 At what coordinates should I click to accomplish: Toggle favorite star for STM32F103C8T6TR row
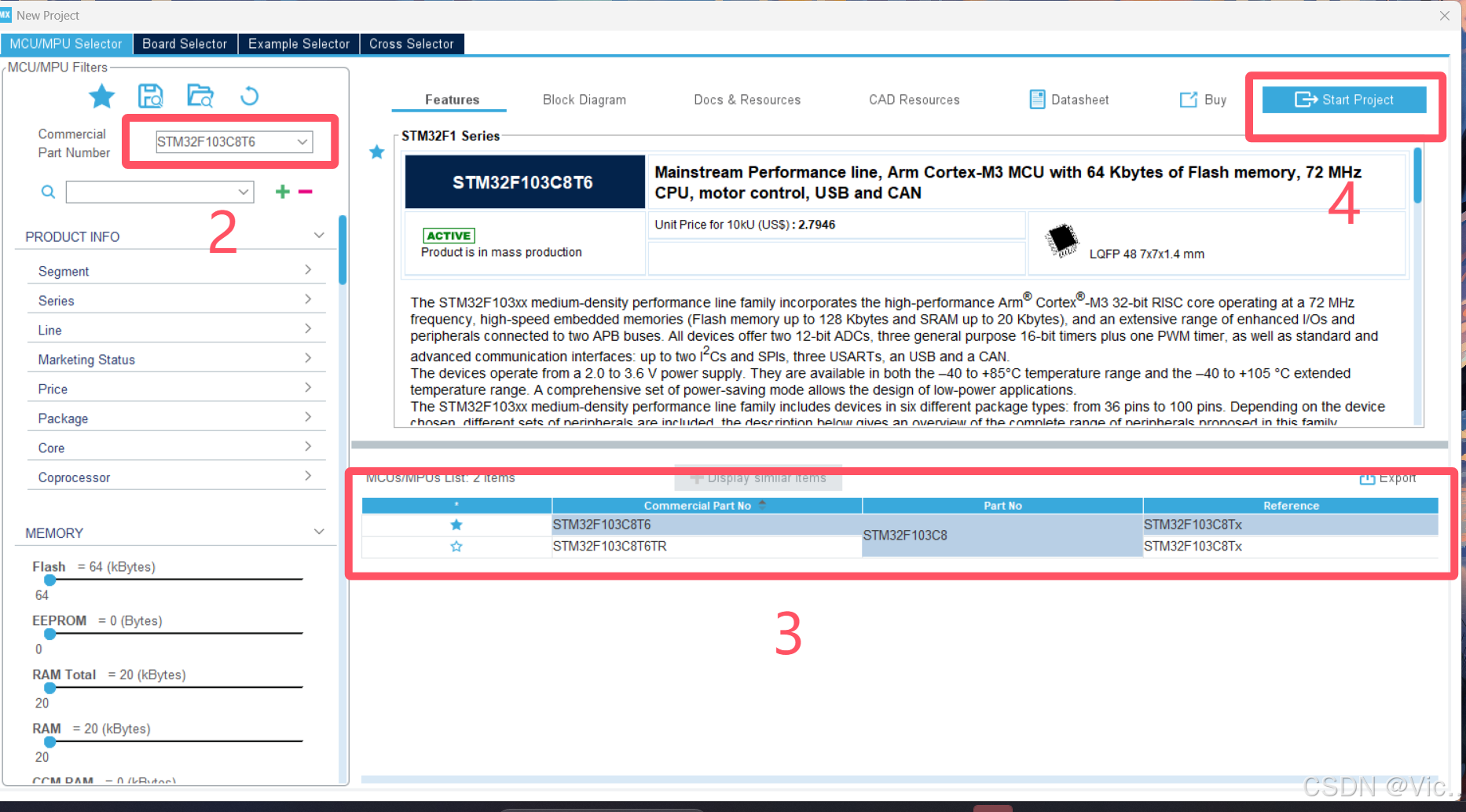(x=456, y=547)
